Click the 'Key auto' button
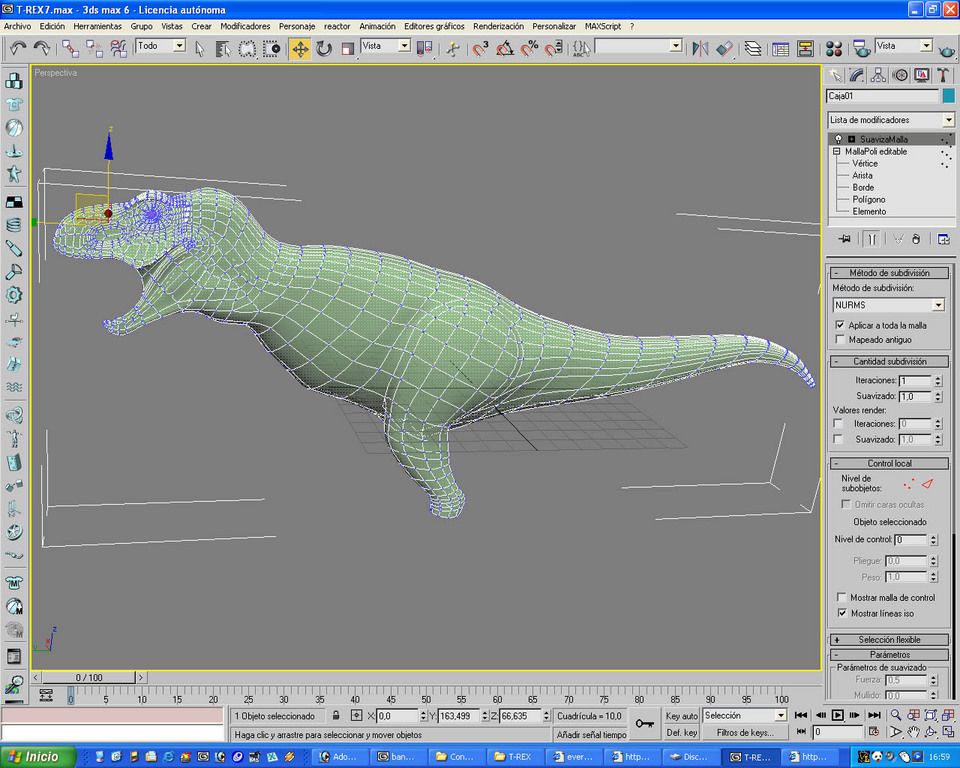The image size is (960, 768). (x=681, y=716)
